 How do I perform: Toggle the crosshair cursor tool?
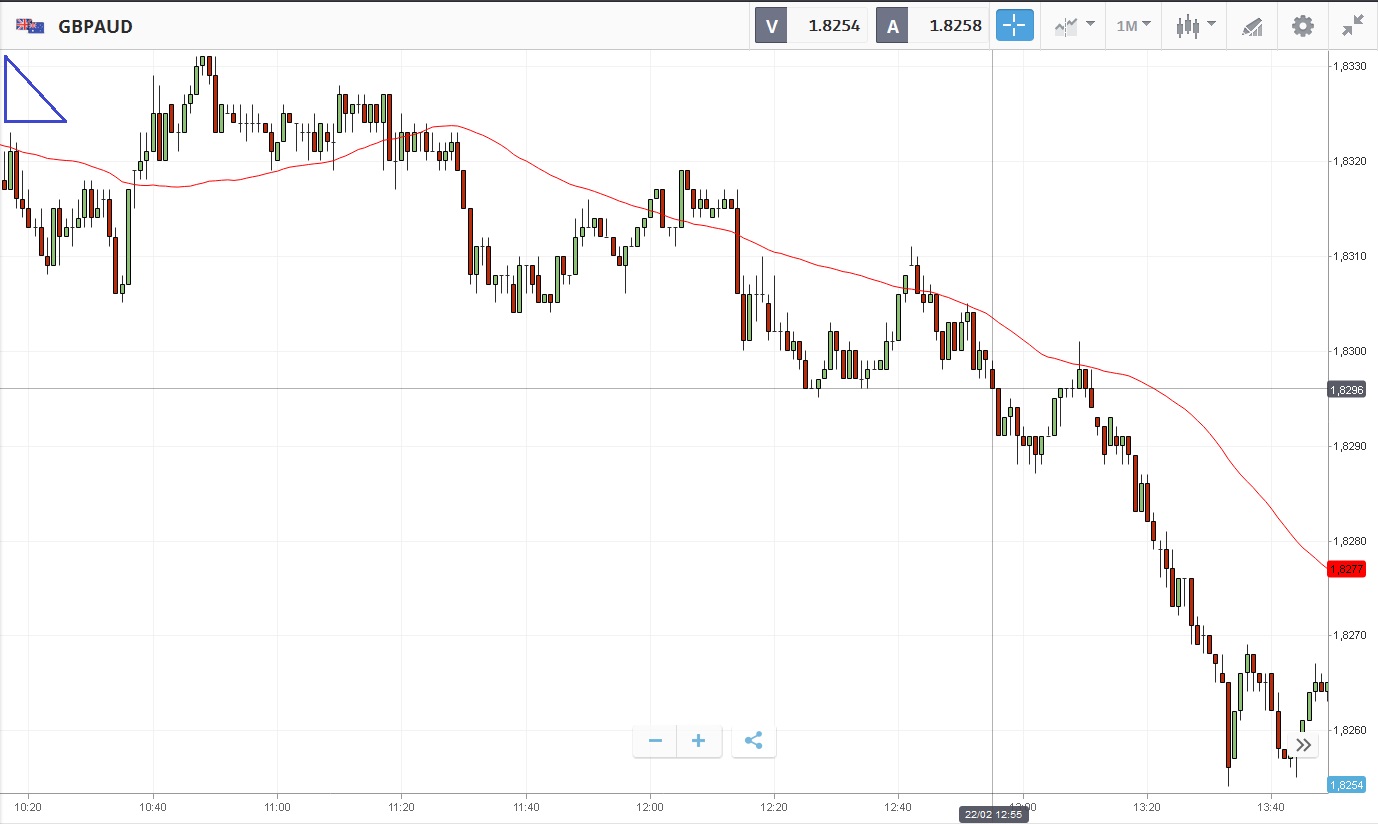[x=1014, y=26]
